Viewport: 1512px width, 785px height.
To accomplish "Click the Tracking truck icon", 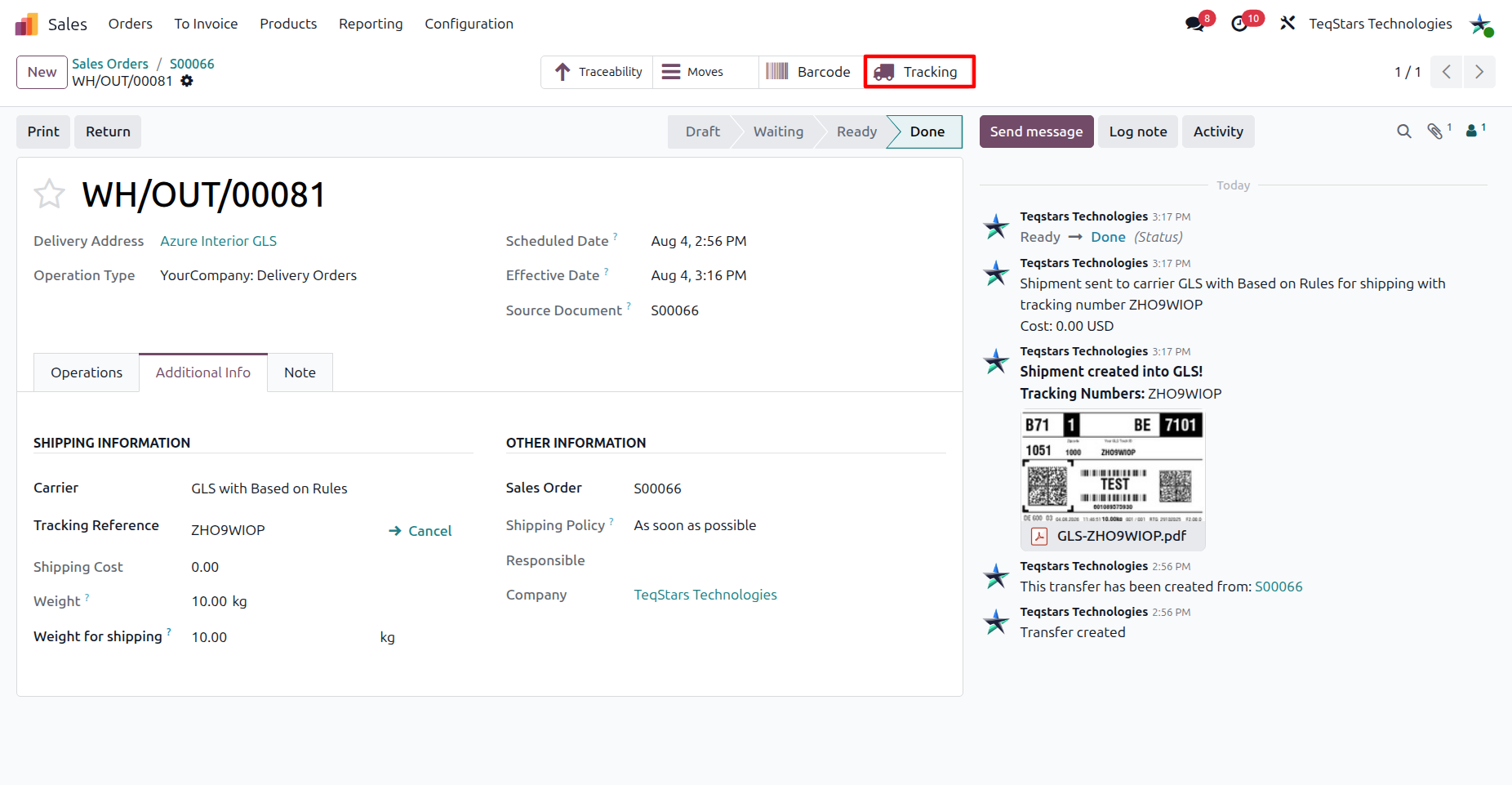I will pyautogui.click(x=884, y=72).
